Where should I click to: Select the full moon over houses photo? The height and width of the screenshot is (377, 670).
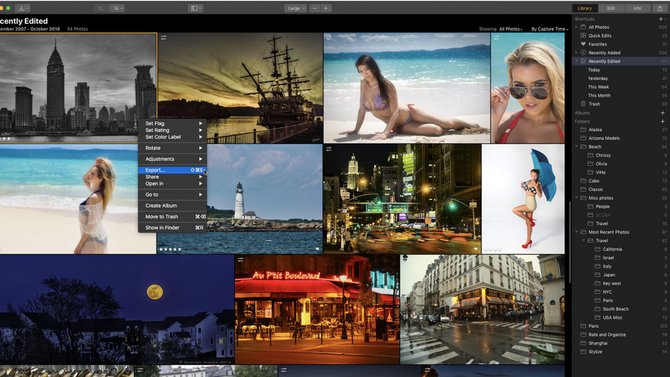[117, 309]
